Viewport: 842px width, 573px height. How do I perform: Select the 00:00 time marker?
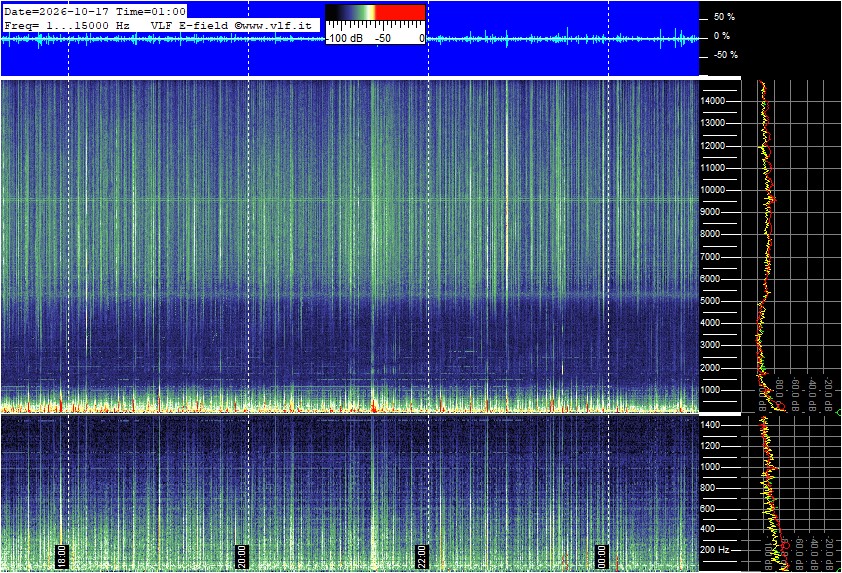(601, 557)
